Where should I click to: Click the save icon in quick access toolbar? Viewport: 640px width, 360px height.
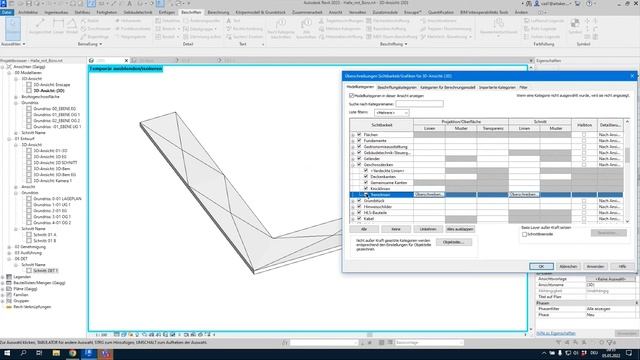pyautogui.click(x=29, y=3)
